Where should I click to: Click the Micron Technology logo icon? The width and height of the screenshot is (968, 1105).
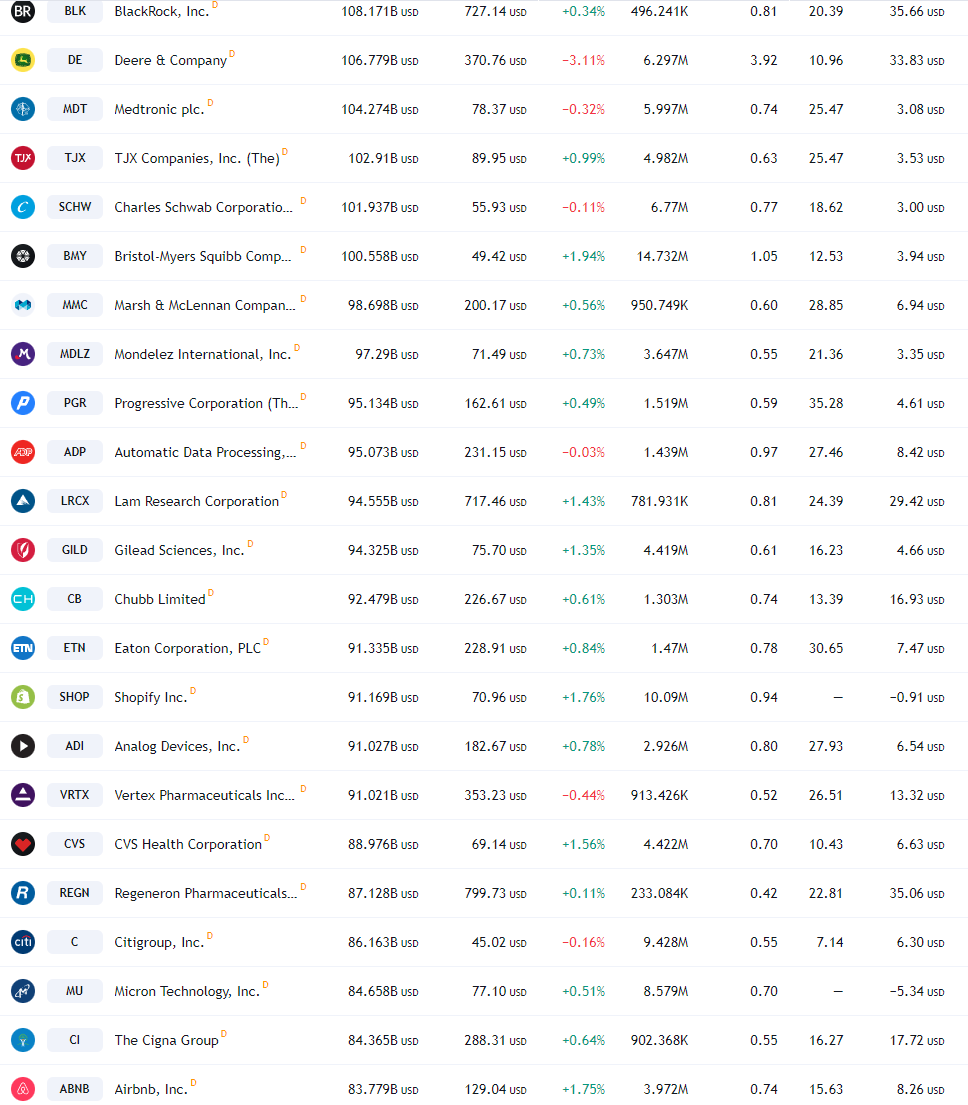pos(23,991)
